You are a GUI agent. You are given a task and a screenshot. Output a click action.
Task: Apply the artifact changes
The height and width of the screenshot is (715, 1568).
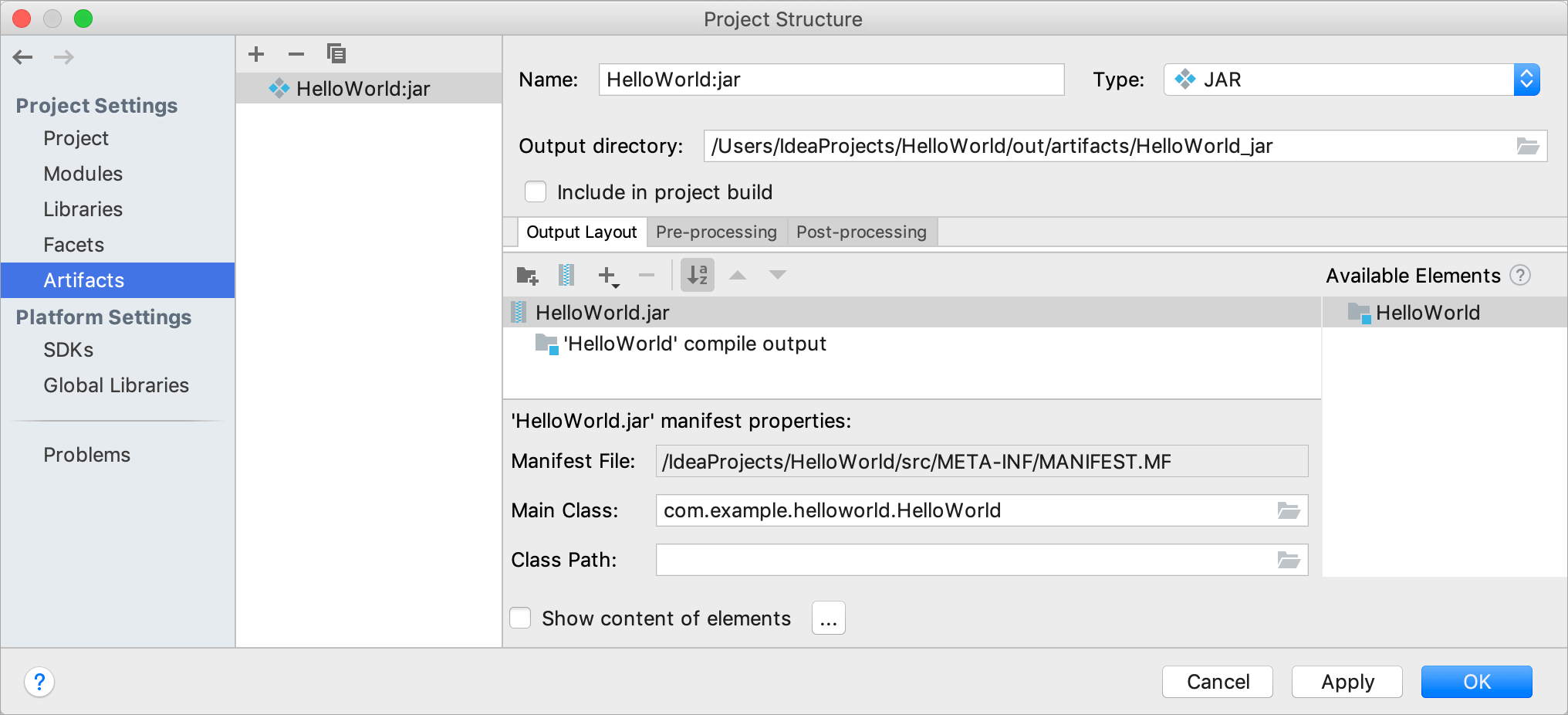[x=1347, y=682]
